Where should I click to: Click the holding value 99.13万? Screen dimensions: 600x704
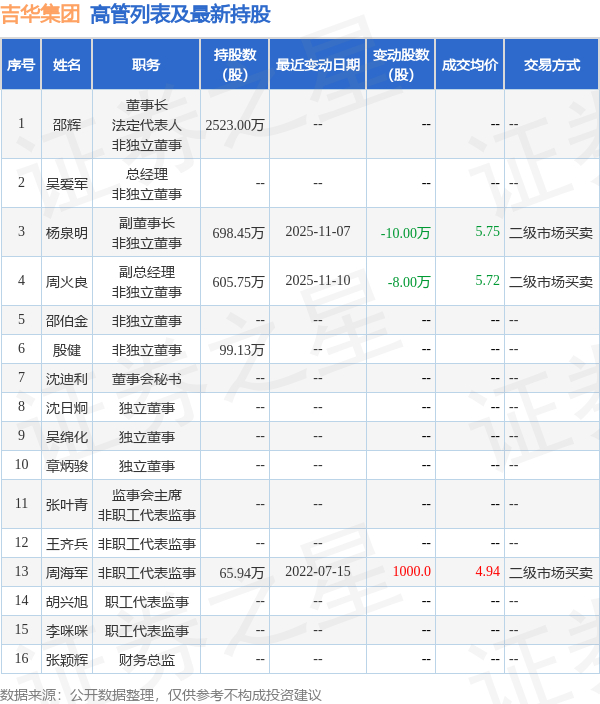pos(242,350)
